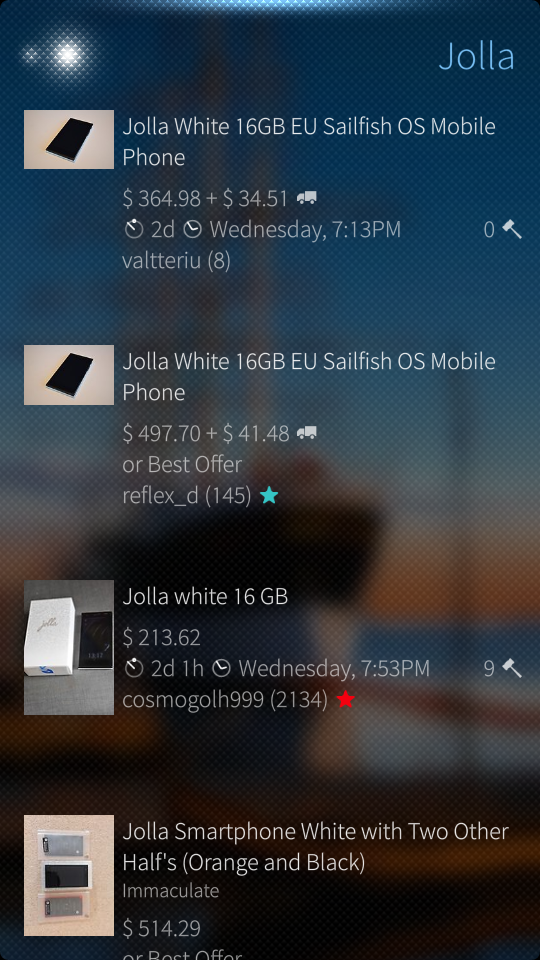The image size is (540, 960).
Task: Open first Jolla White 16GB EU Sailfish listing
Action: pyautogui.click(x=270, y=192)
